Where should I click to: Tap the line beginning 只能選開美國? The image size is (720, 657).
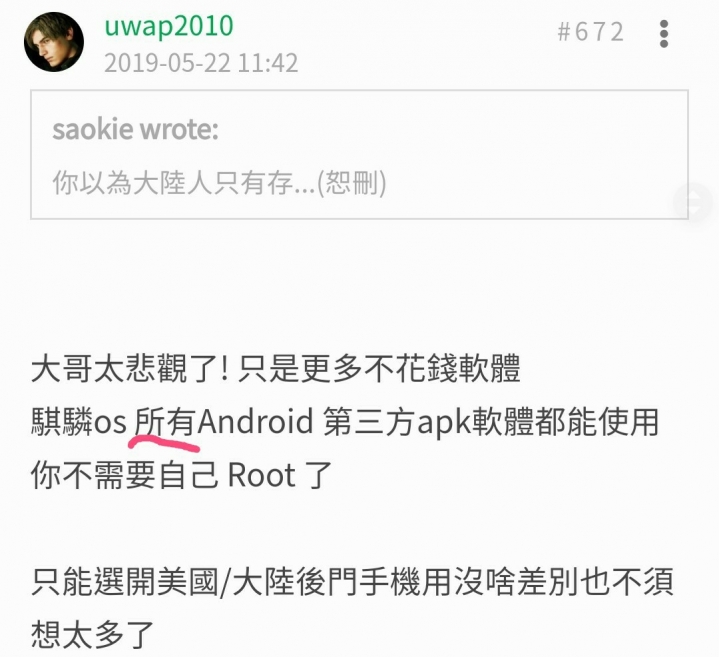coord(353,582)
